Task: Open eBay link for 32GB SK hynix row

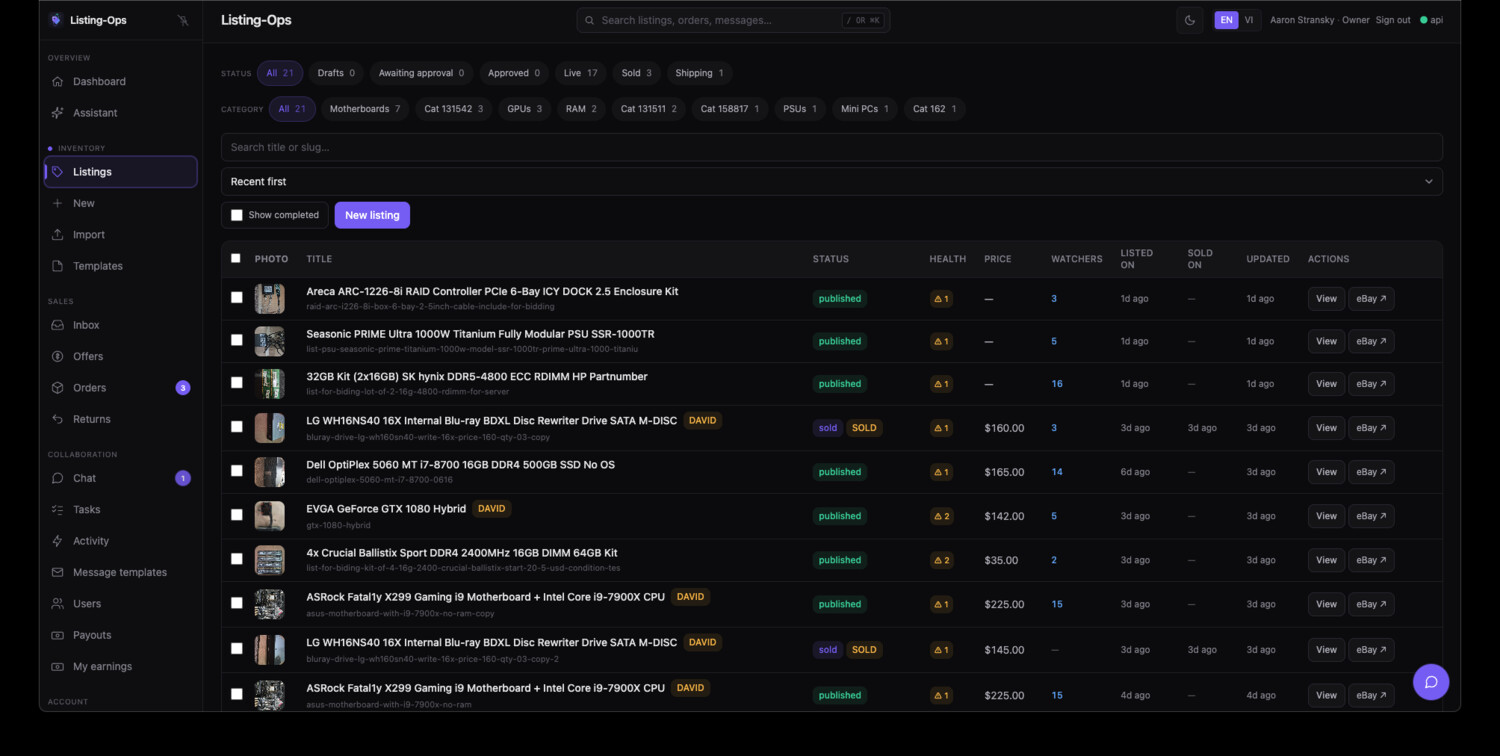Action: point(1371,384)
